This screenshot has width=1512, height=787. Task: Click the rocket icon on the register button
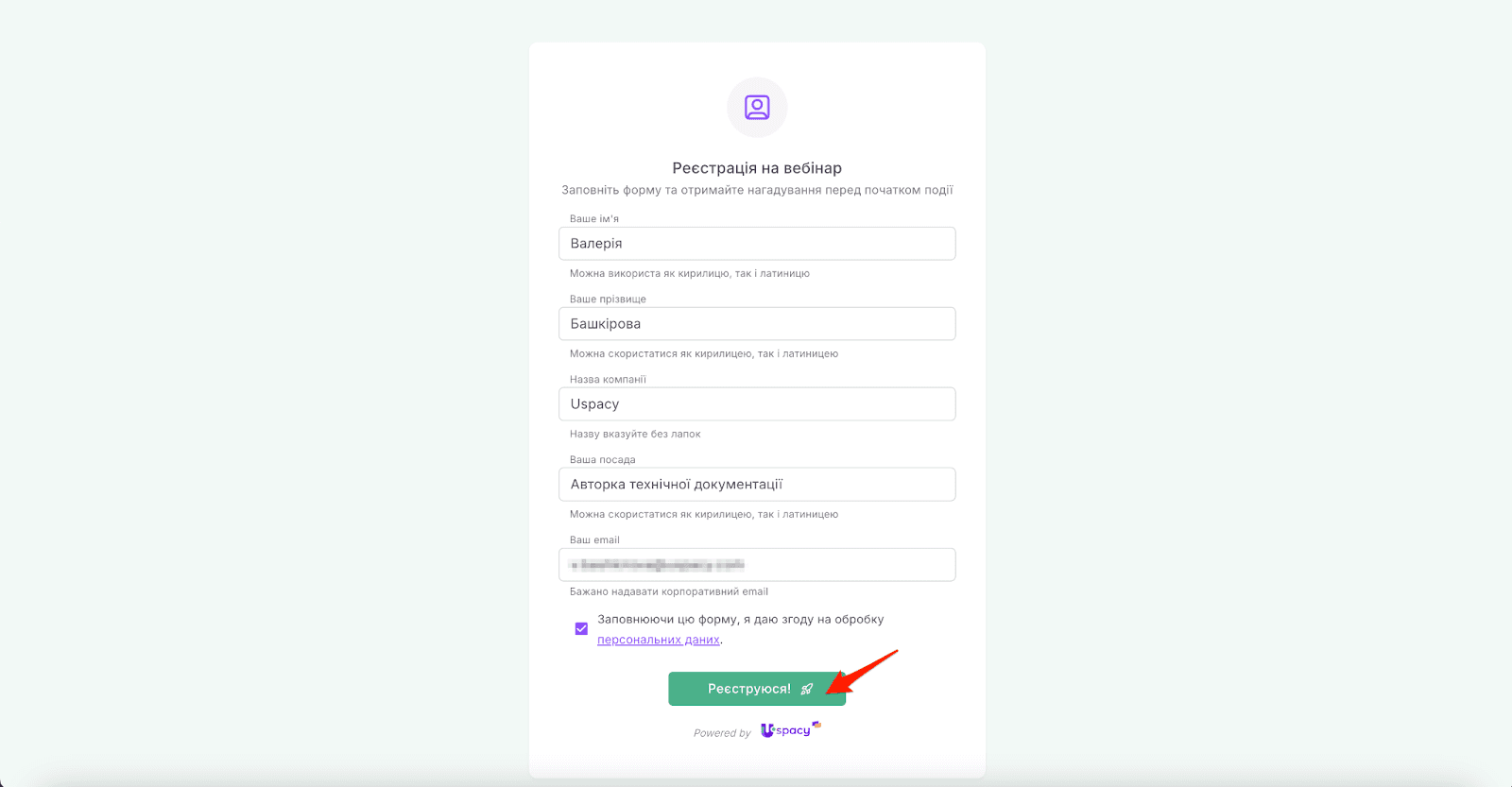pos(807,689)
